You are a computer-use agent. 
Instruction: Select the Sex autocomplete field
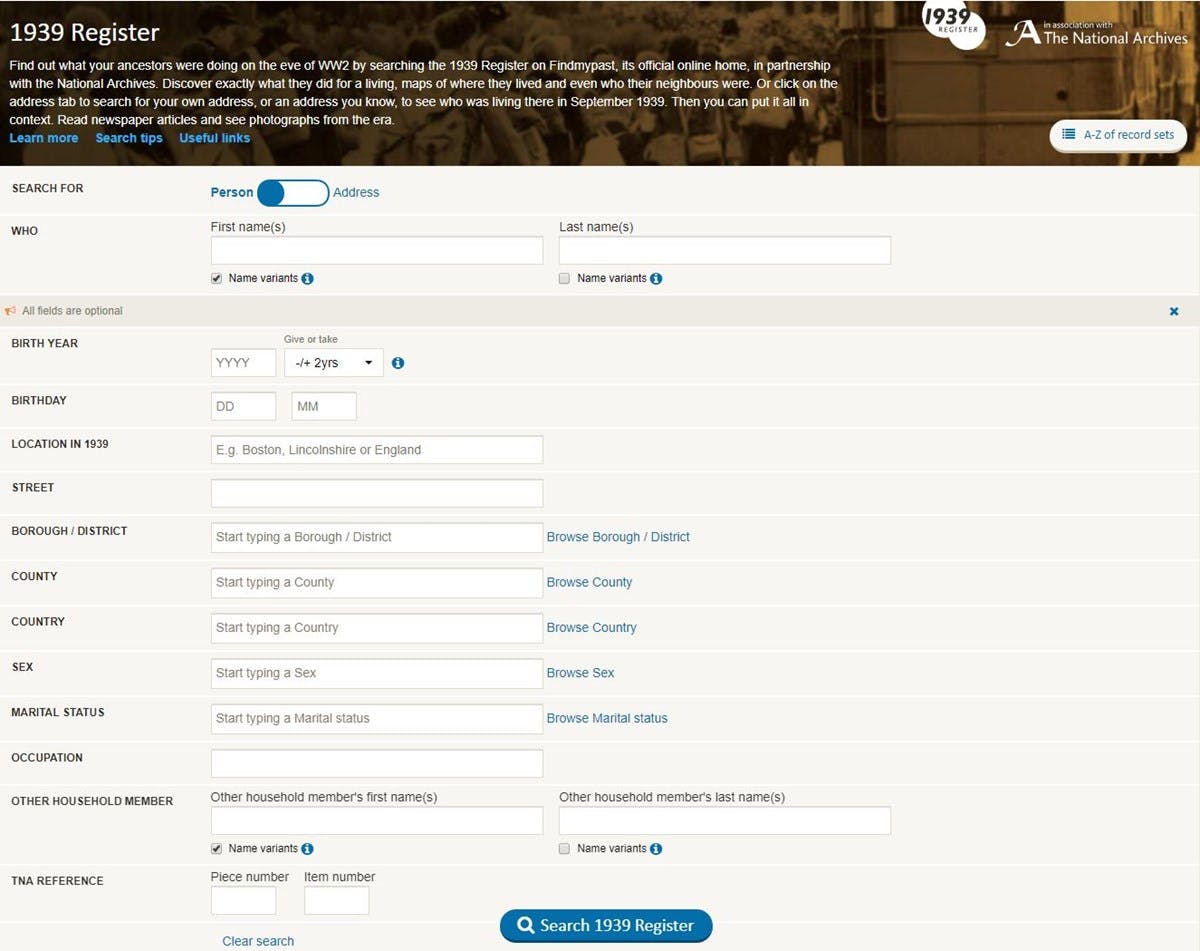coord(377,673)
